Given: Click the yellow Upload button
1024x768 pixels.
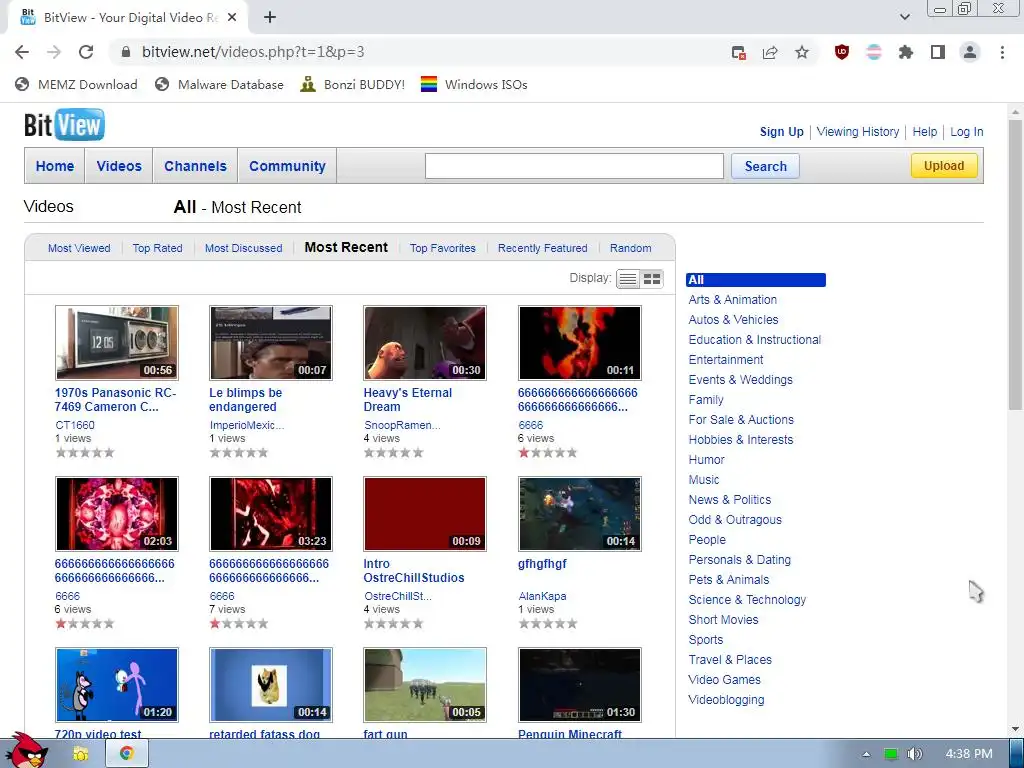Looking at the screenshot, I should (x=944, y=165).
